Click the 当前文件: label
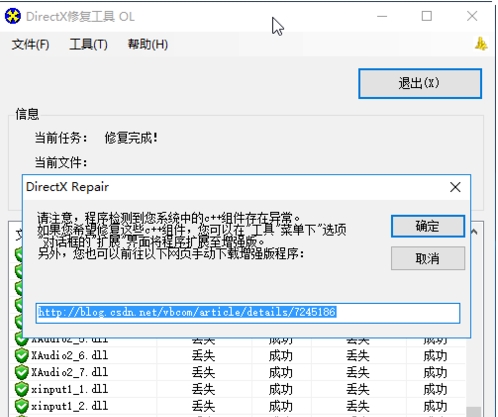The height and width of the screenshot is (417, 498). [x=61, y=163]
